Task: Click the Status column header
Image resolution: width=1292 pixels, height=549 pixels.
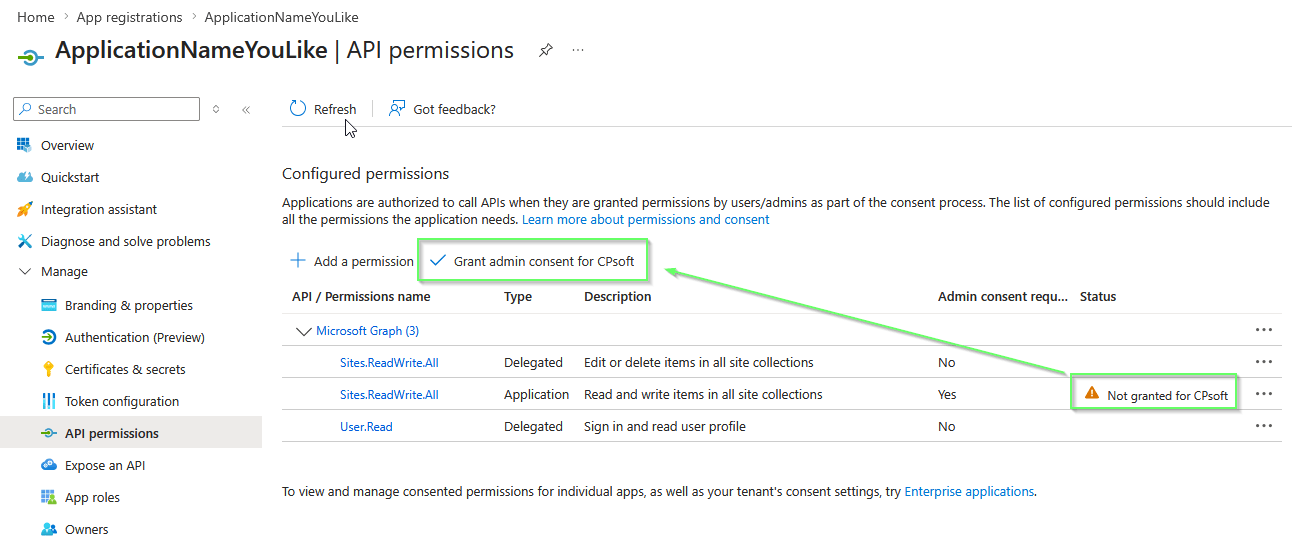Action: (x=1098, y=296)
